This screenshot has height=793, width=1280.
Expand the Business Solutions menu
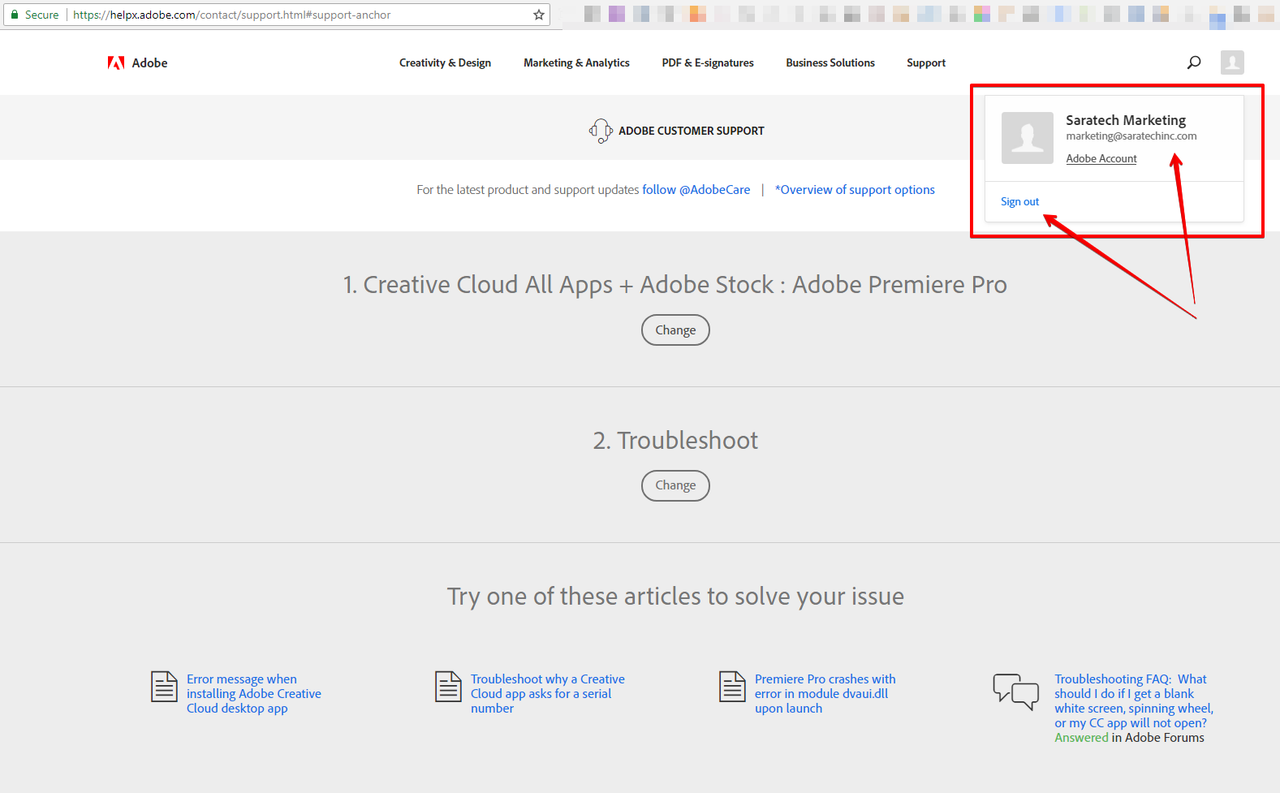(830, 62)
